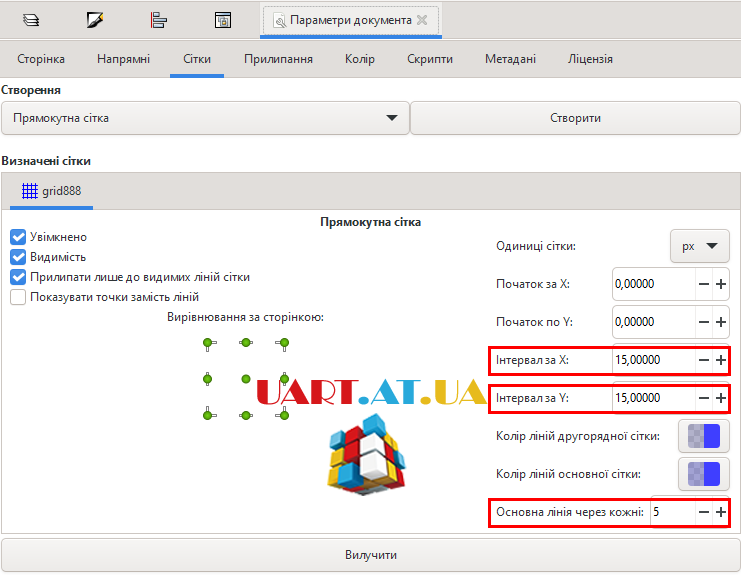Image resolution: width=741 pixels, height=575 pixels.
Task: Click the Інтервал за X value field
Action: [654, 360]
